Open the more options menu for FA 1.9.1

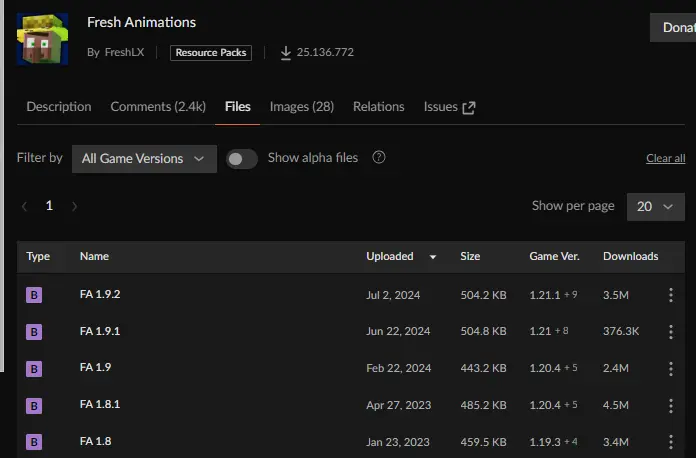671,332
